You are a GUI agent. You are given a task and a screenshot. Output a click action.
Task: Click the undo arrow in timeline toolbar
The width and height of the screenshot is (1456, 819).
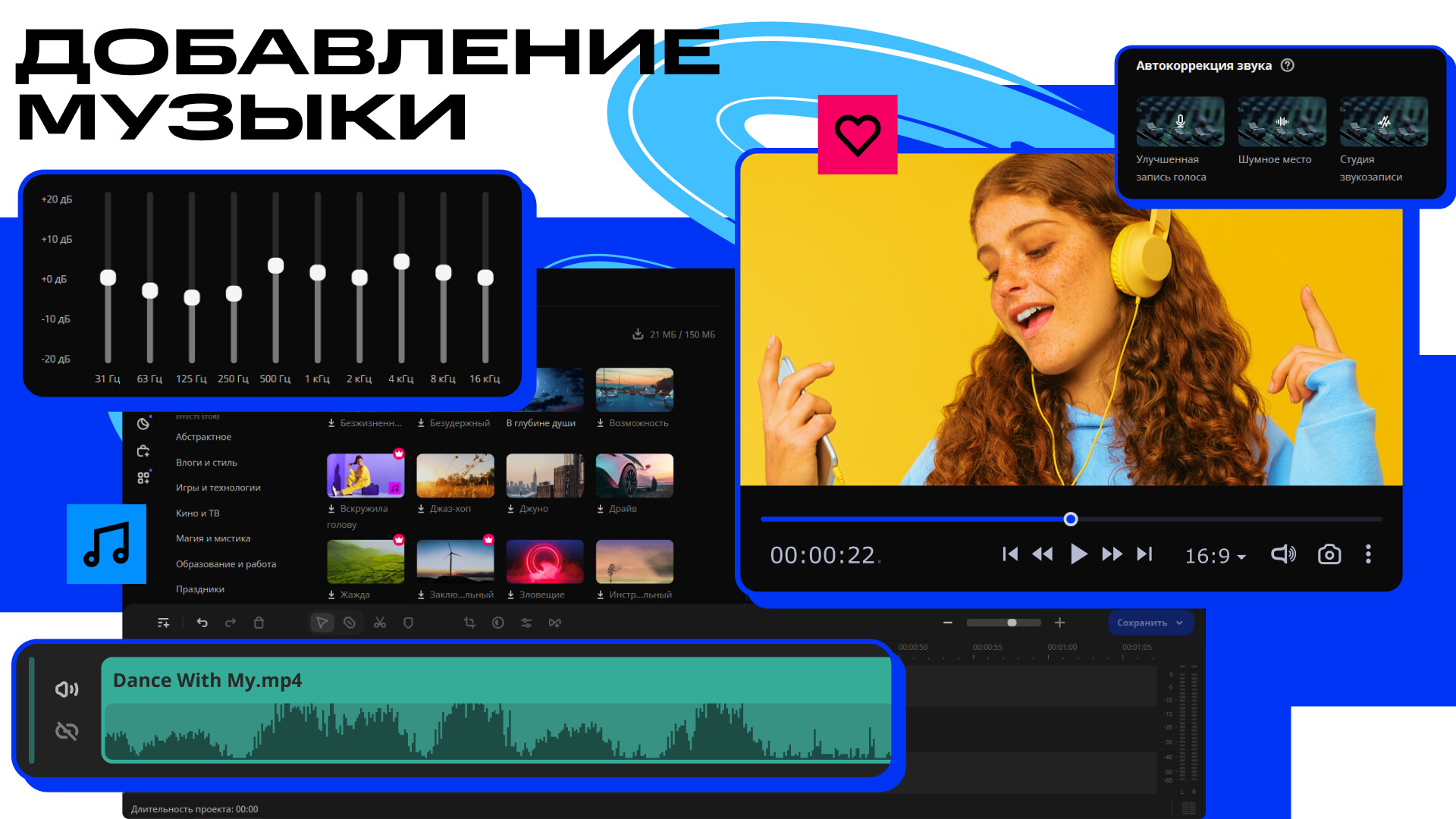click(202, 623)
